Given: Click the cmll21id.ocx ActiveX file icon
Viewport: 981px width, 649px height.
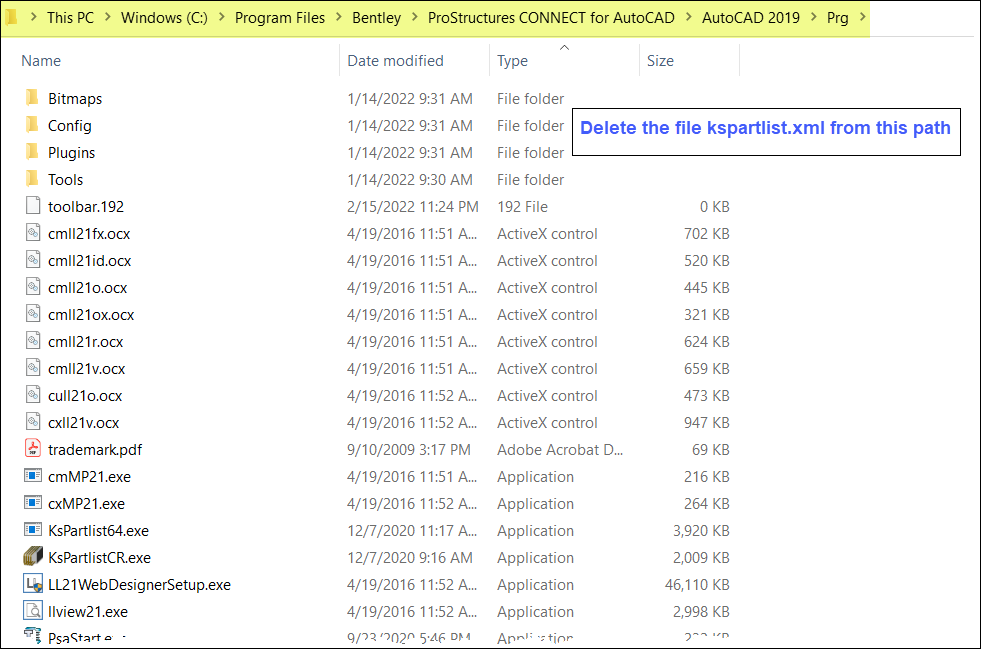Looking at the screenshot, I should (x=33, y=259).
